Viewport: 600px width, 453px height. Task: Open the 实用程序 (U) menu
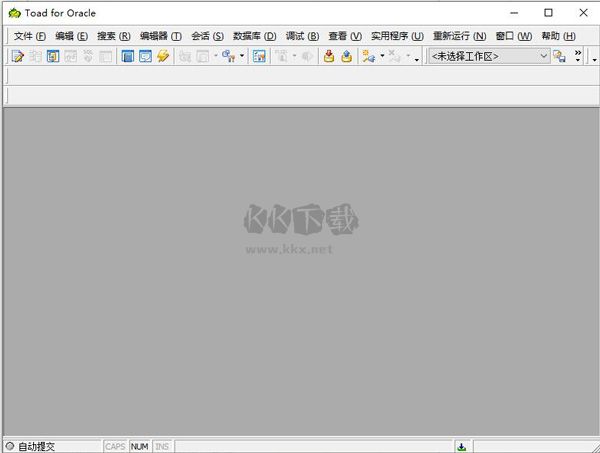[397, 36]
